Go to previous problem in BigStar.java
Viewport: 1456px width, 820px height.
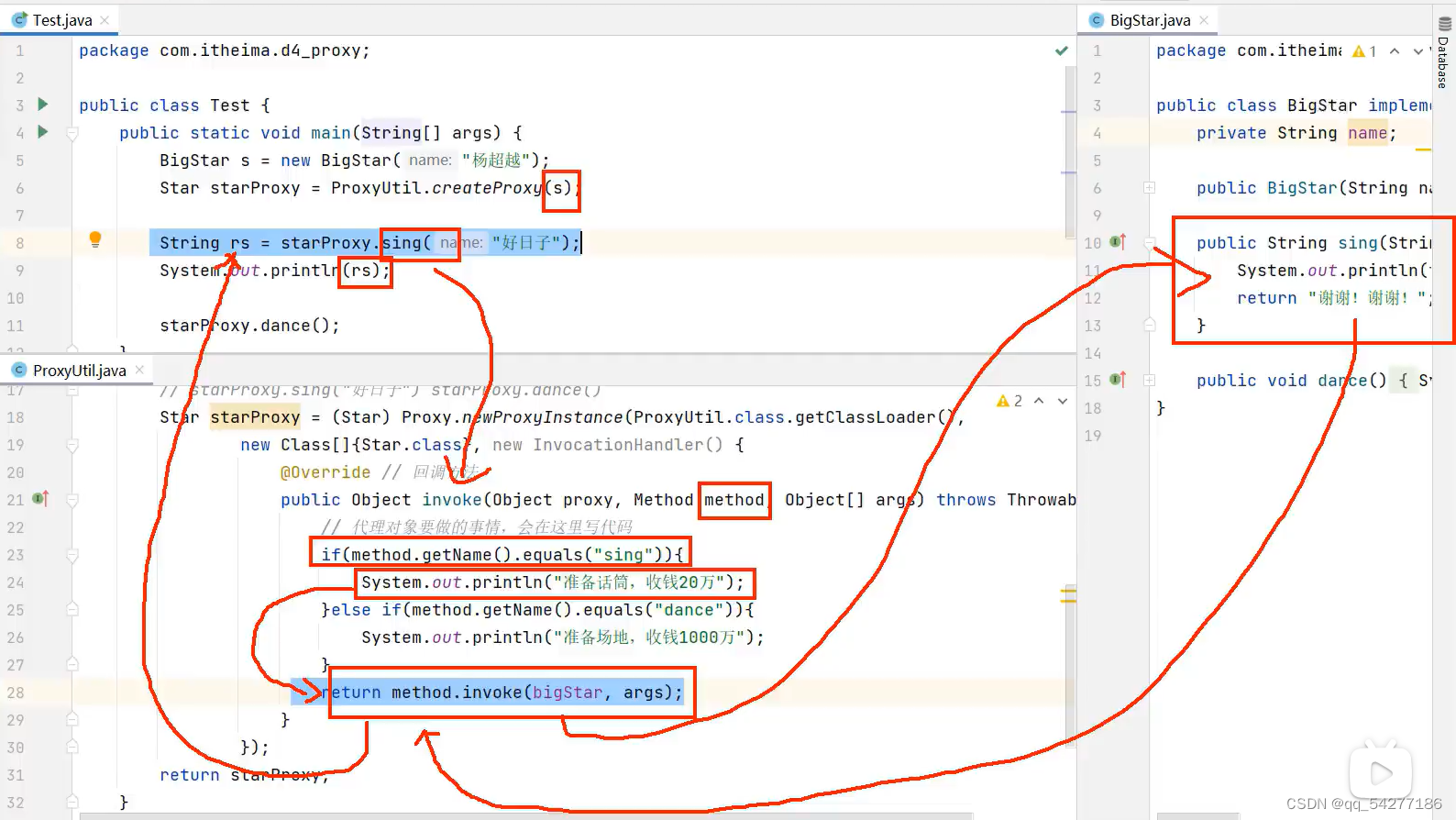[1395, 51]
